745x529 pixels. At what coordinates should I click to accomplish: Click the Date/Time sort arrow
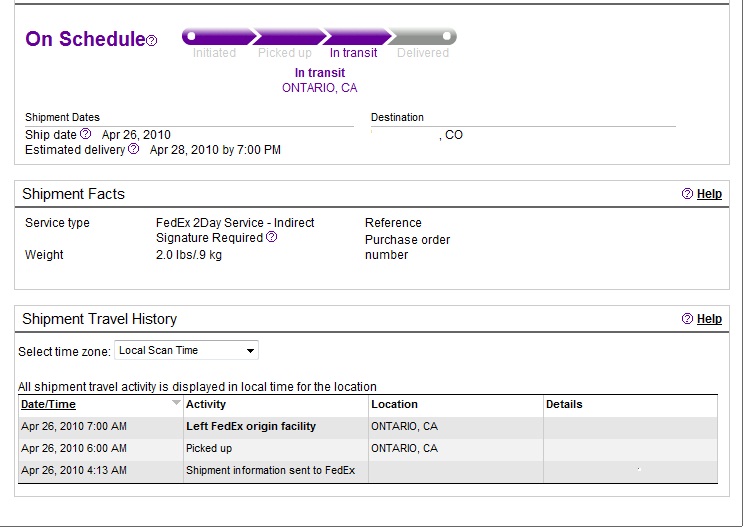click(x=177, y=404)
